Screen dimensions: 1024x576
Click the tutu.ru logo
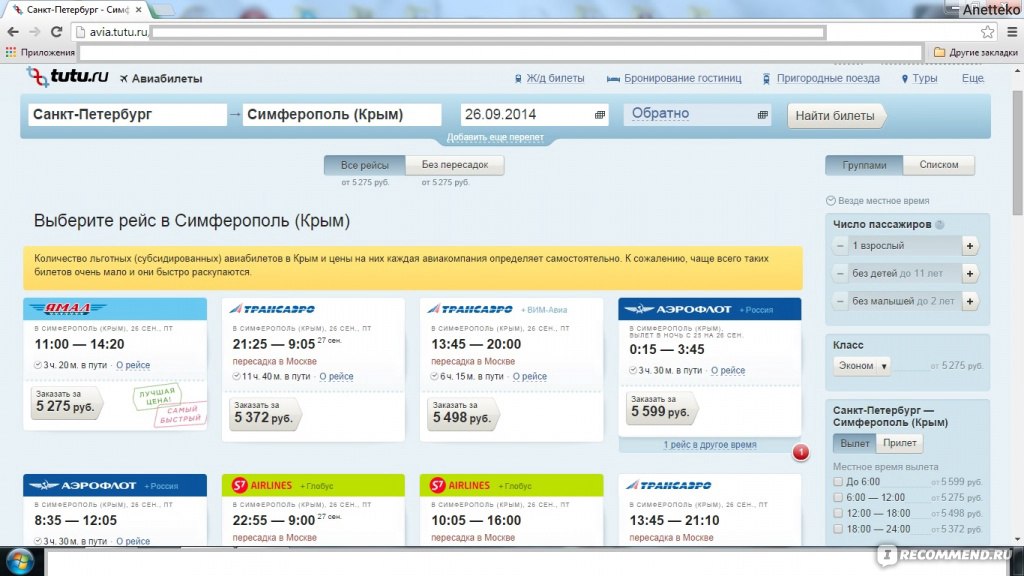click(x=66, y=77)
